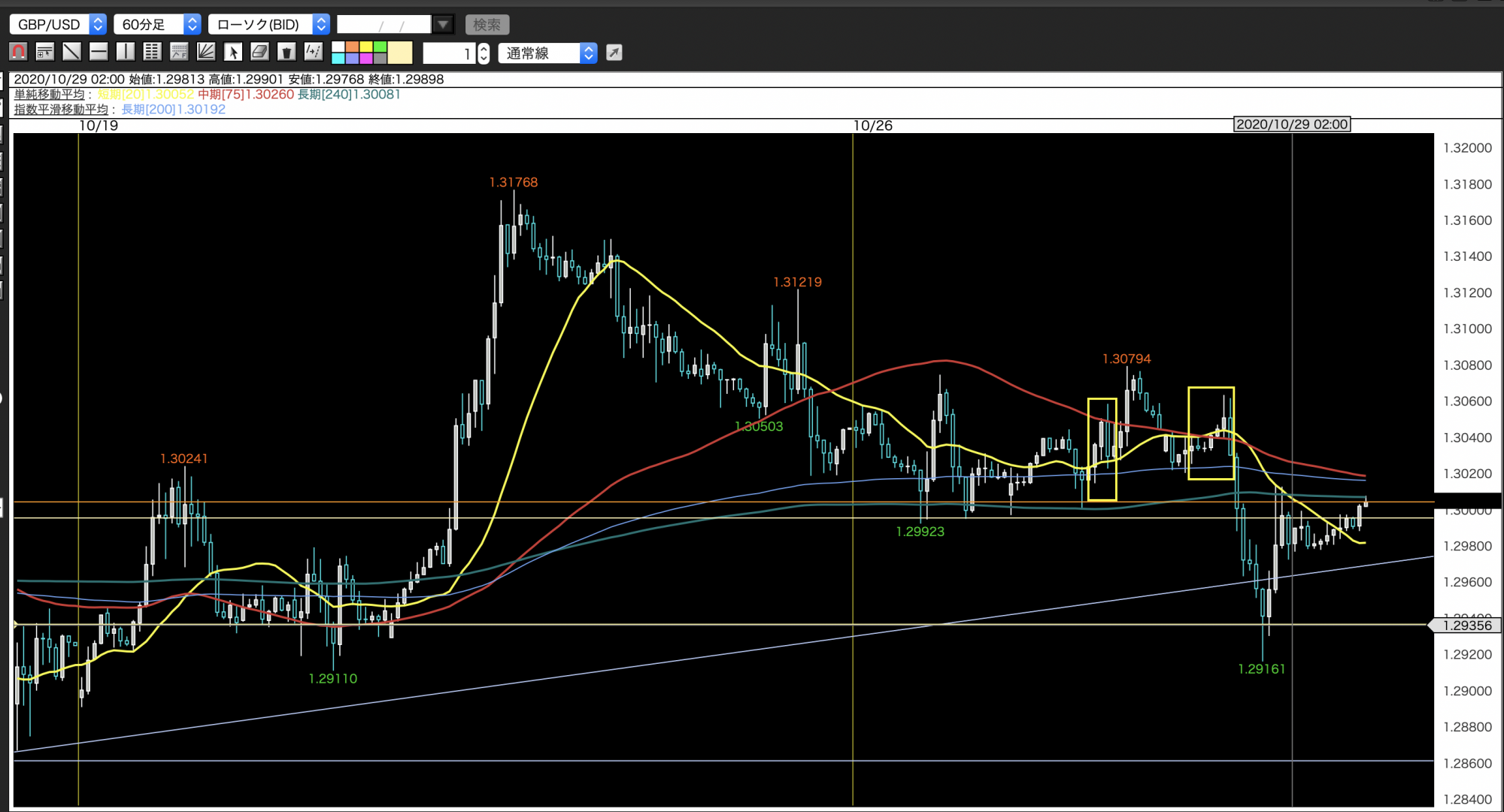Click the 1.31000 price axis label

click(x=1467, y=329)
